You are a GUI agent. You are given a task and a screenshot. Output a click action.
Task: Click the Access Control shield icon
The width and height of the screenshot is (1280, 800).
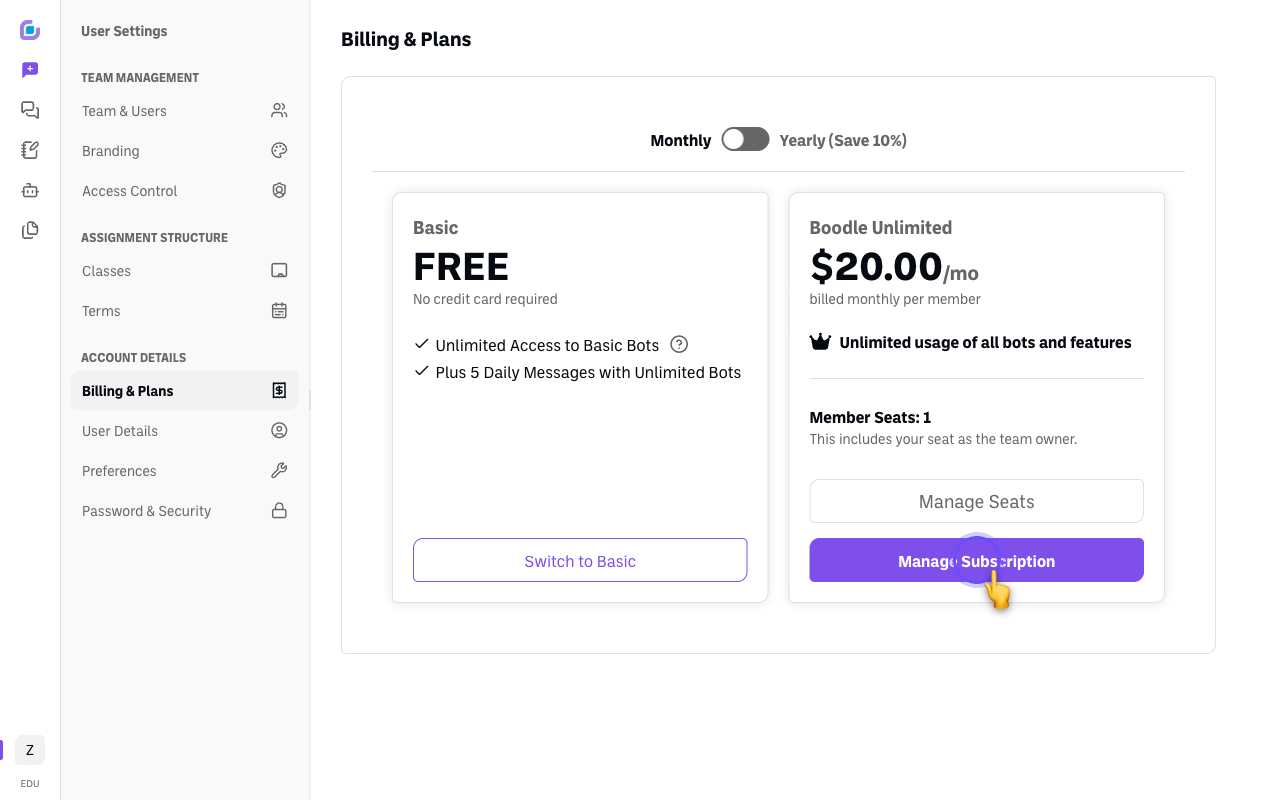(279, 190)
